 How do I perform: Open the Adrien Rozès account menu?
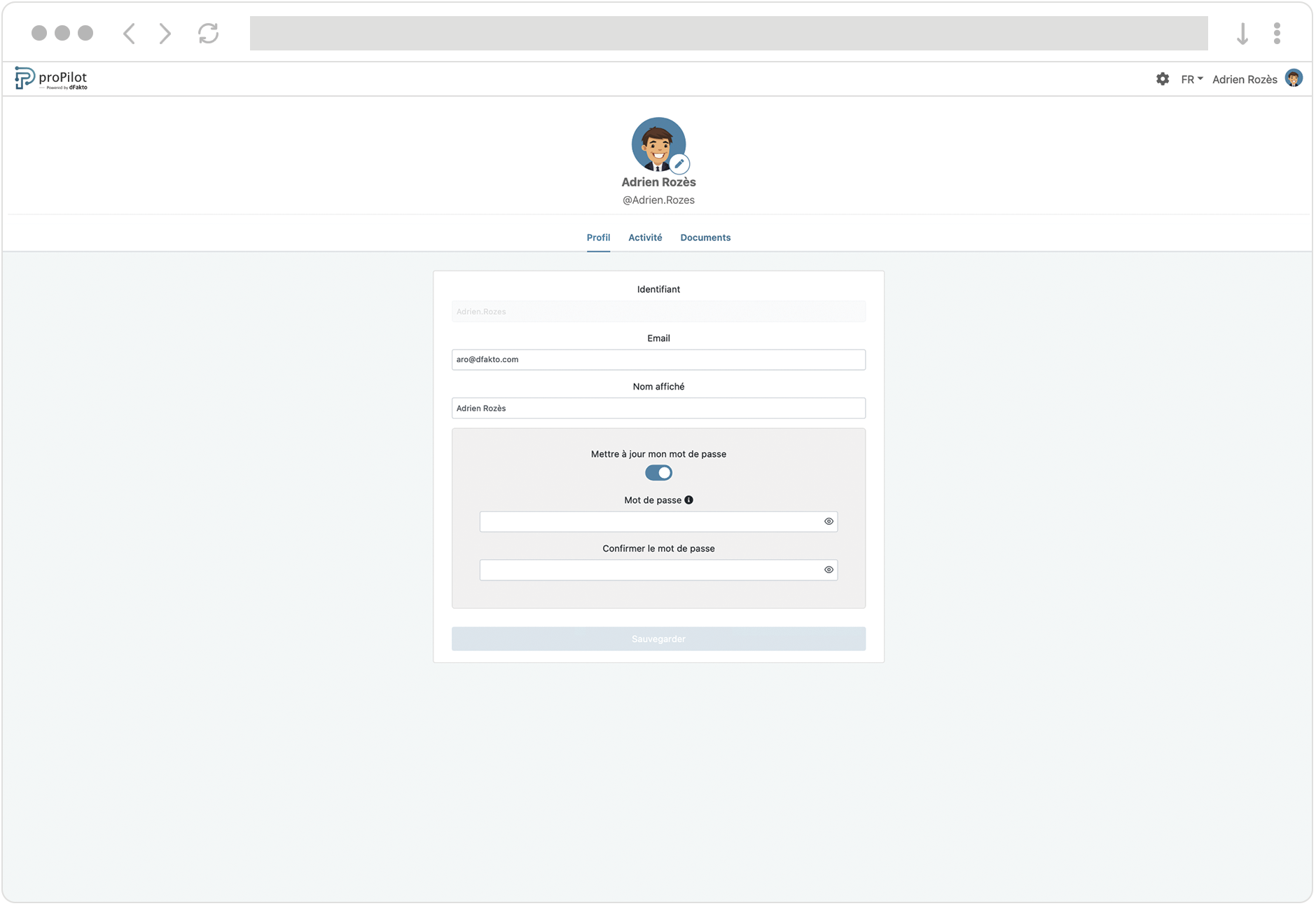tap(1246, 78)
